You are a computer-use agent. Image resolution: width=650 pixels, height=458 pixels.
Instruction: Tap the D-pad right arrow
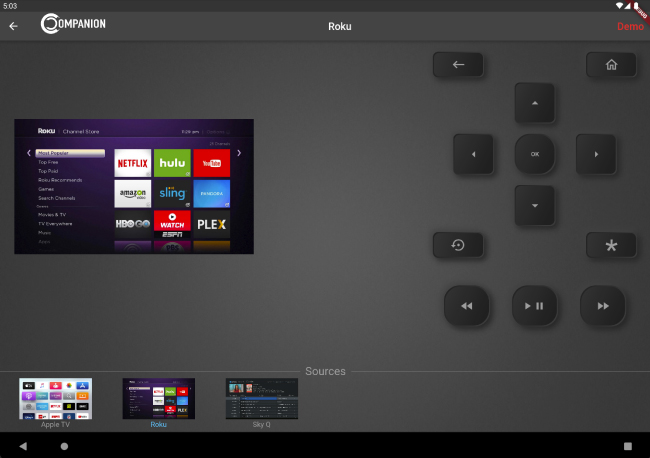click(x=596, y=154)
